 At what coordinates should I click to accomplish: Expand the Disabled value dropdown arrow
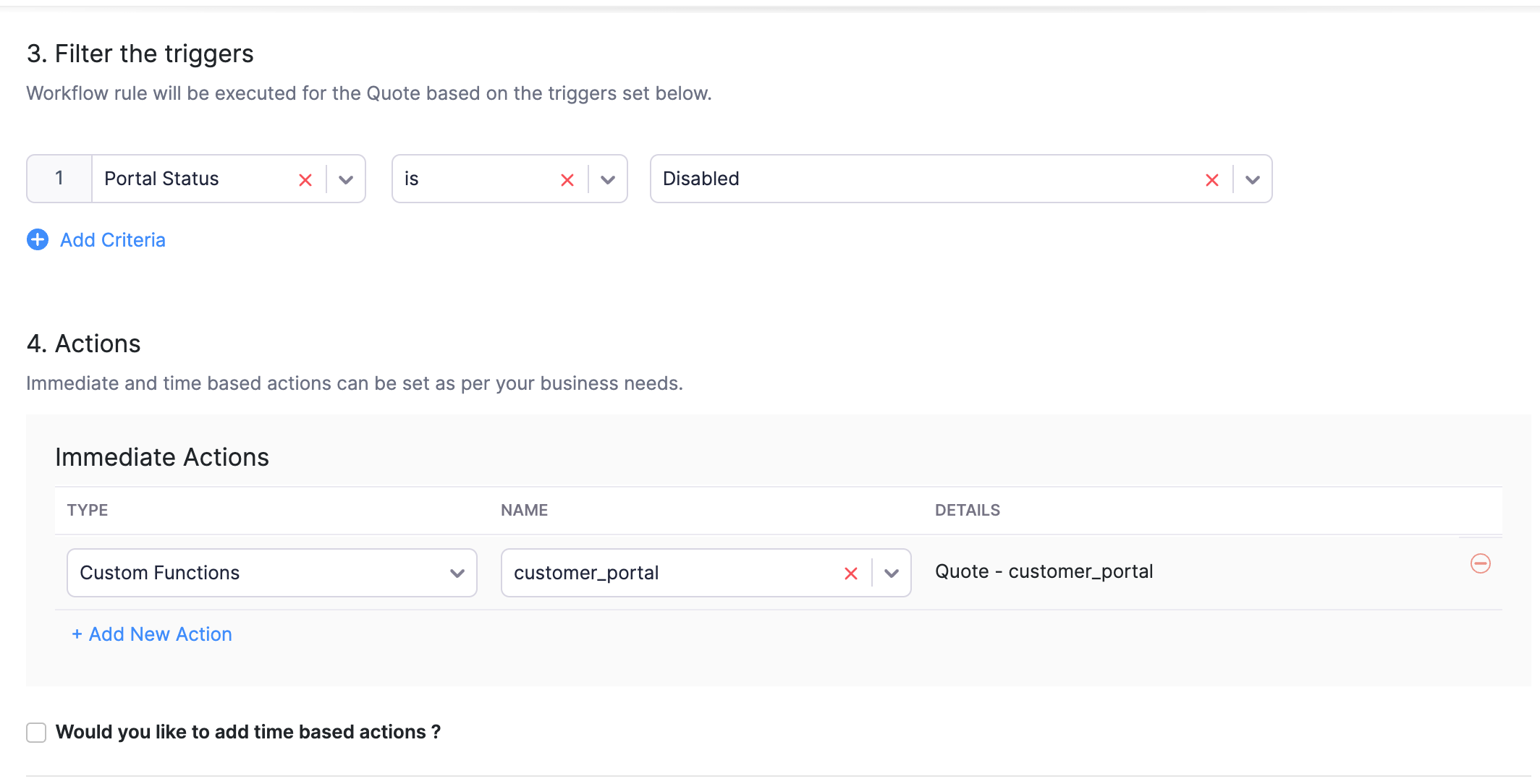1253,180
